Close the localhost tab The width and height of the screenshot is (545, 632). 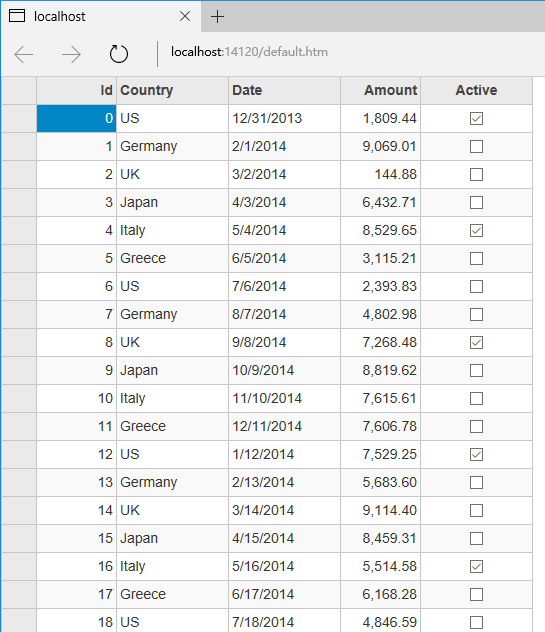(x=185, y=17)
